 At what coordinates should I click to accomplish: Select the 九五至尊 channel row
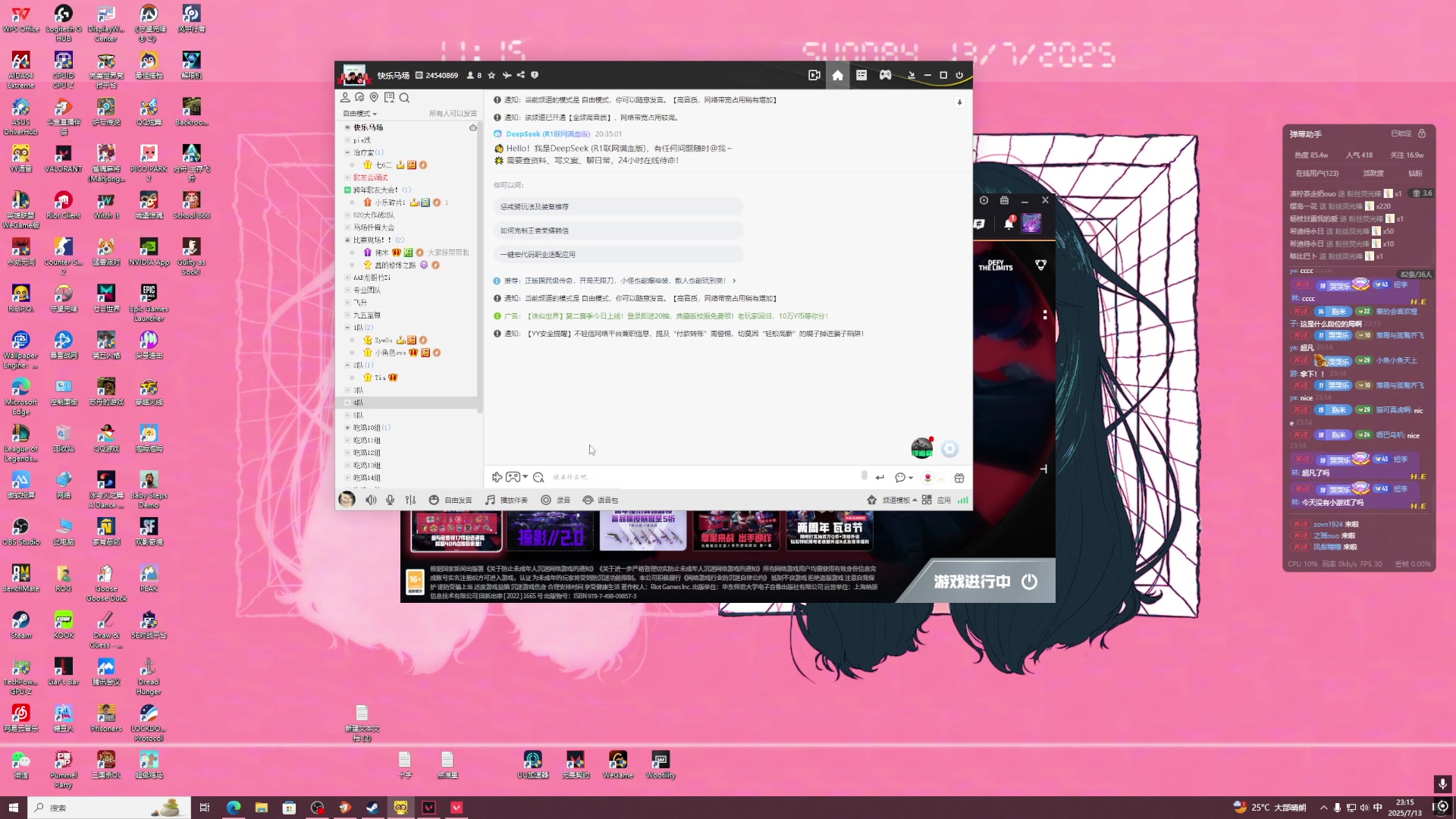406,315
